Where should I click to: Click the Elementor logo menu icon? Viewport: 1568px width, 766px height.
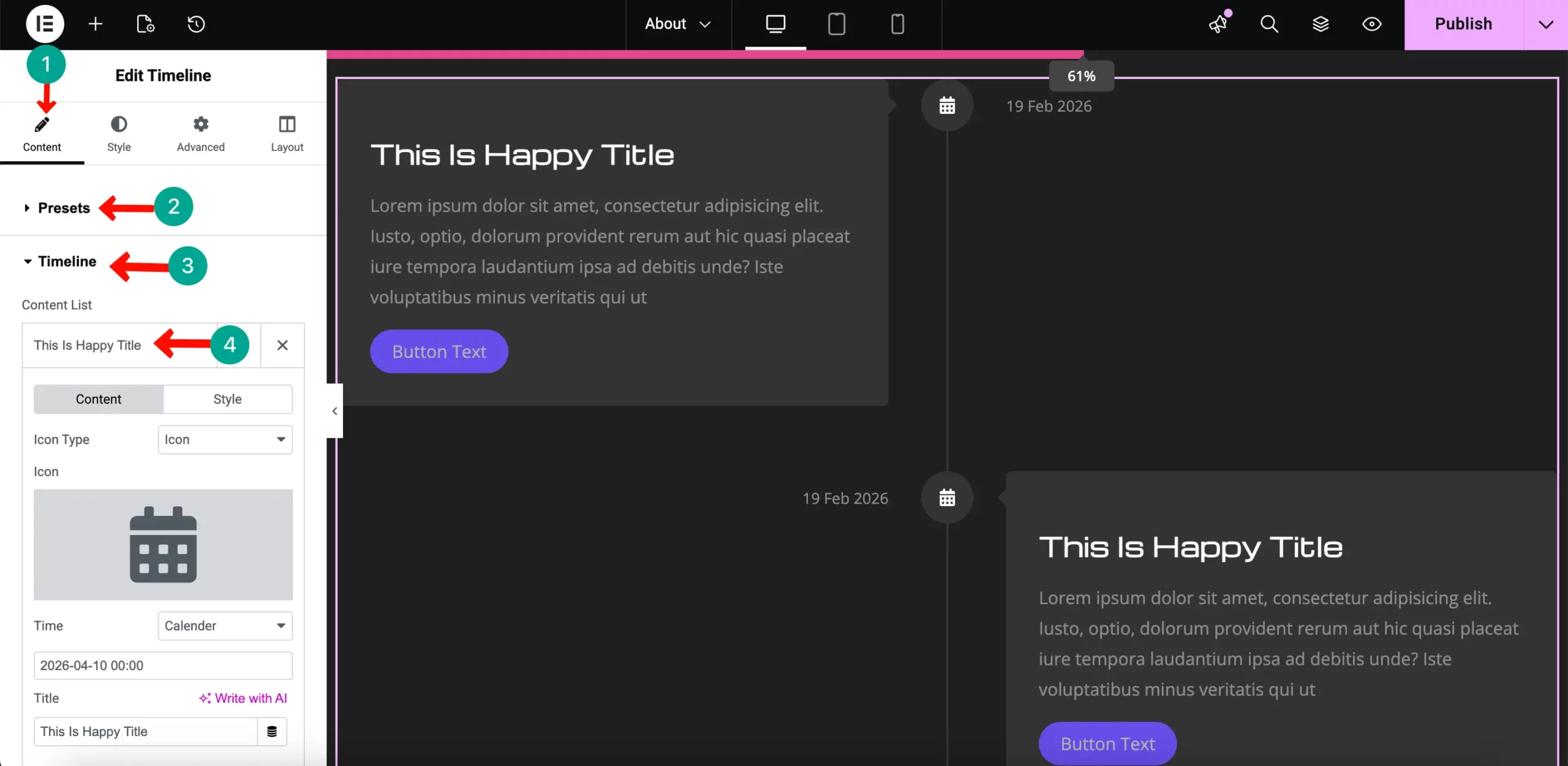pyautogui.click(x=45, y=24)
